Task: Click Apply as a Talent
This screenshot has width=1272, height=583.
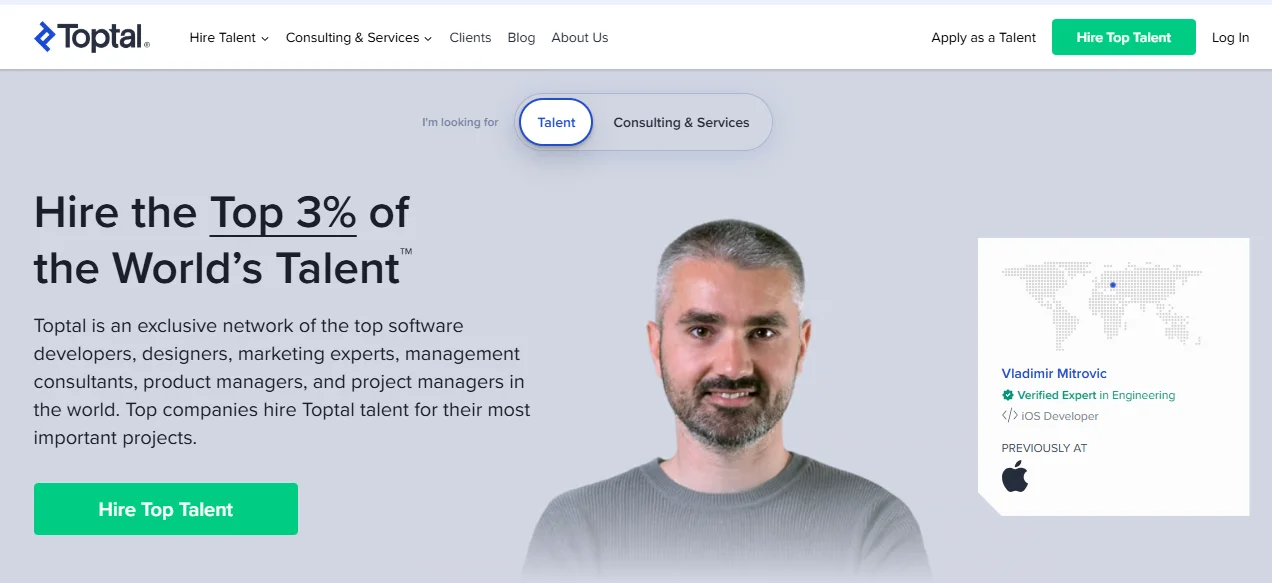Action: [x=983, y=37]
